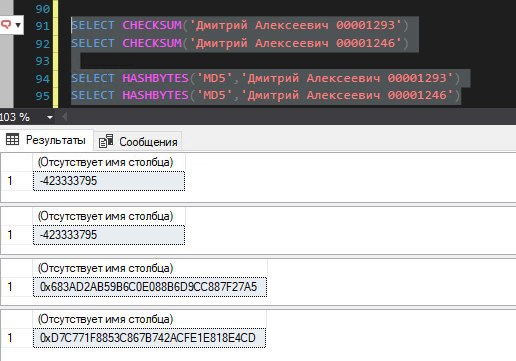This screenshot has height=361, width=516.
Task: Click column header above 0x683AD2AB hash value
Action: [150, 268]
